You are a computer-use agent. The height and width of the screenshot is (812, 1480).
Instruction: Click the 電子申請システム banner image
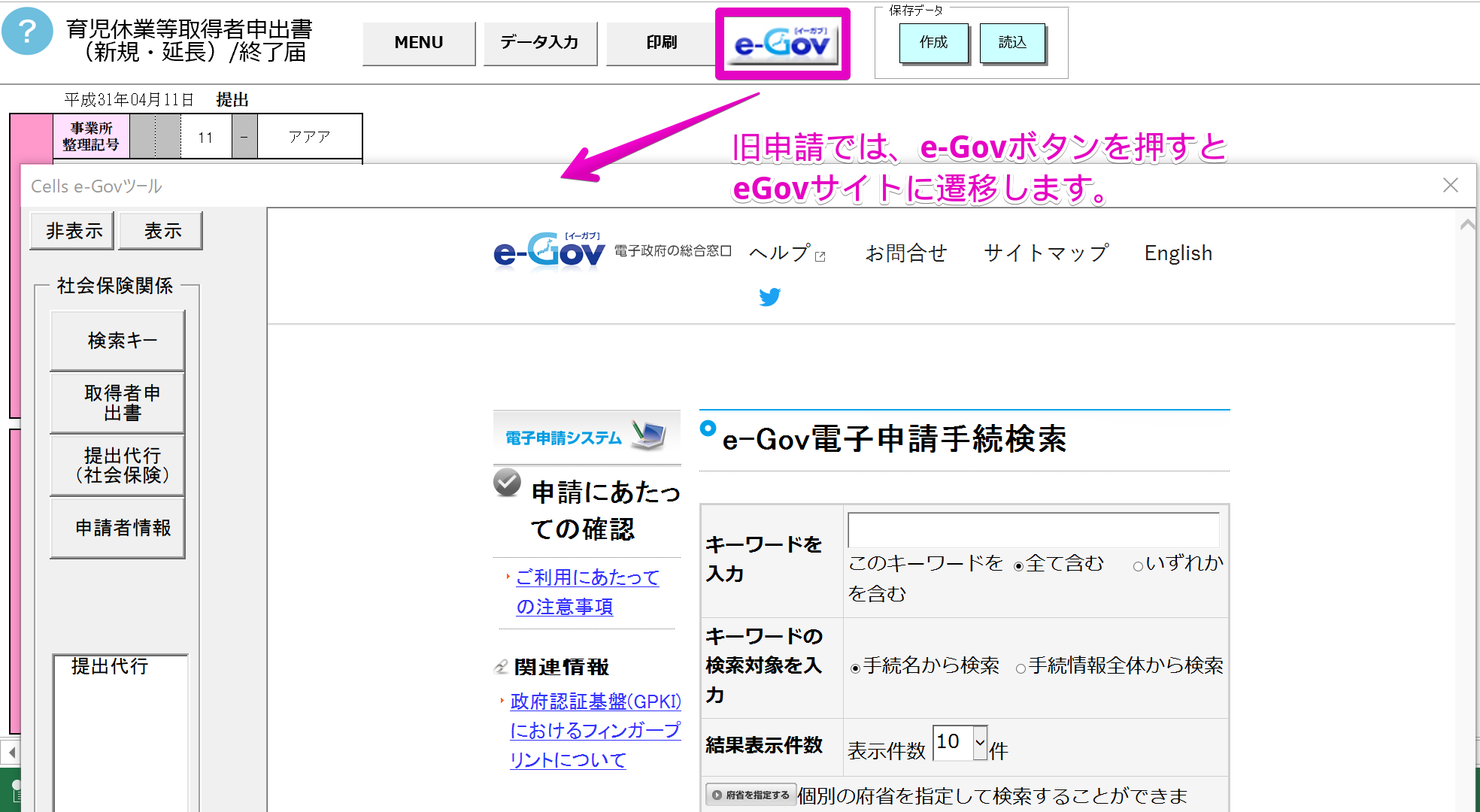tap(587, 435)
